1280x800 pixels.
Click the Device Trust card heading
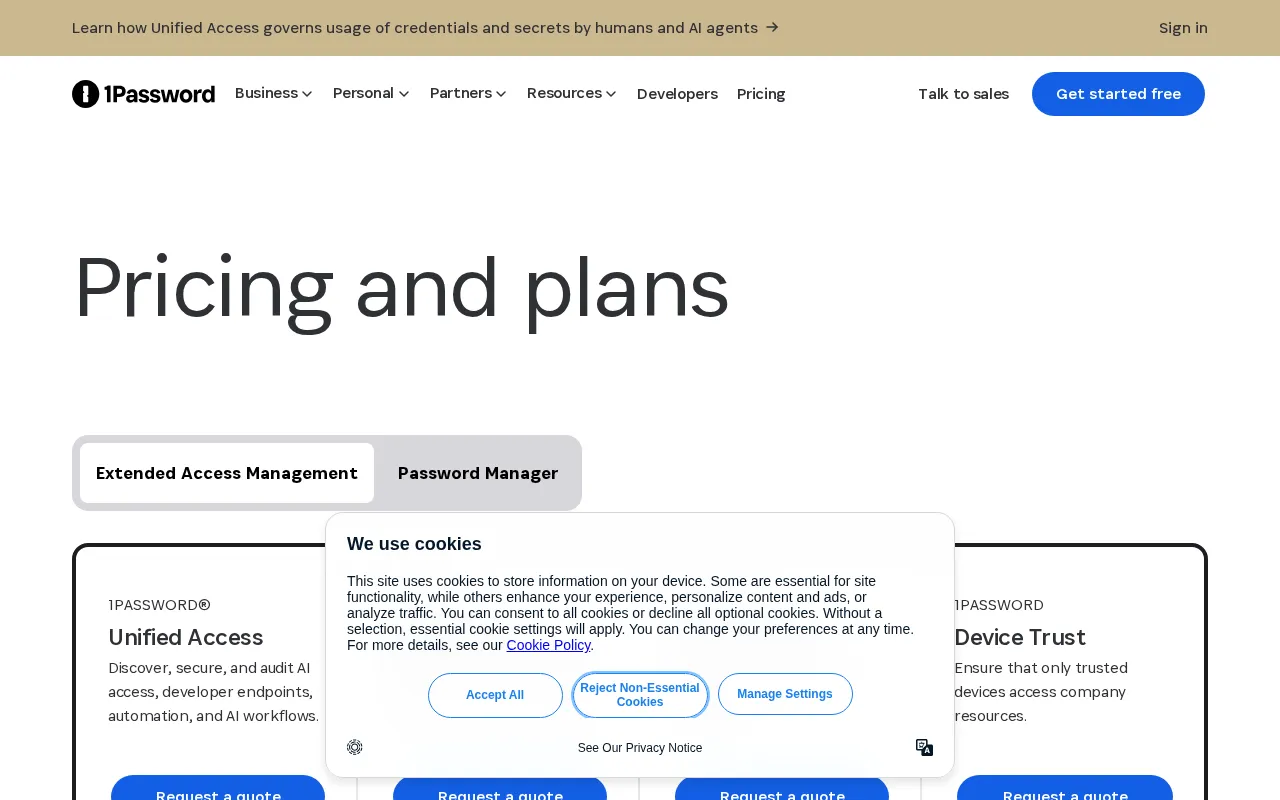click(1020, 637)
